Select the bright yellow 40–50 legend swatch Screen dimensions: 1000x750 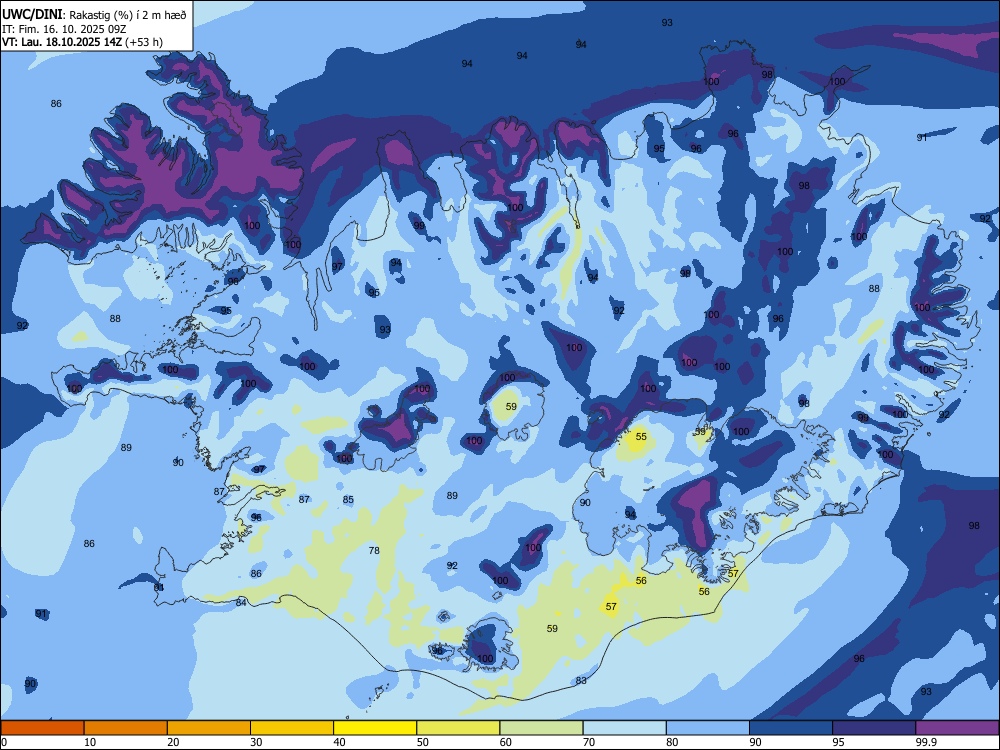(x=375, y=728)
